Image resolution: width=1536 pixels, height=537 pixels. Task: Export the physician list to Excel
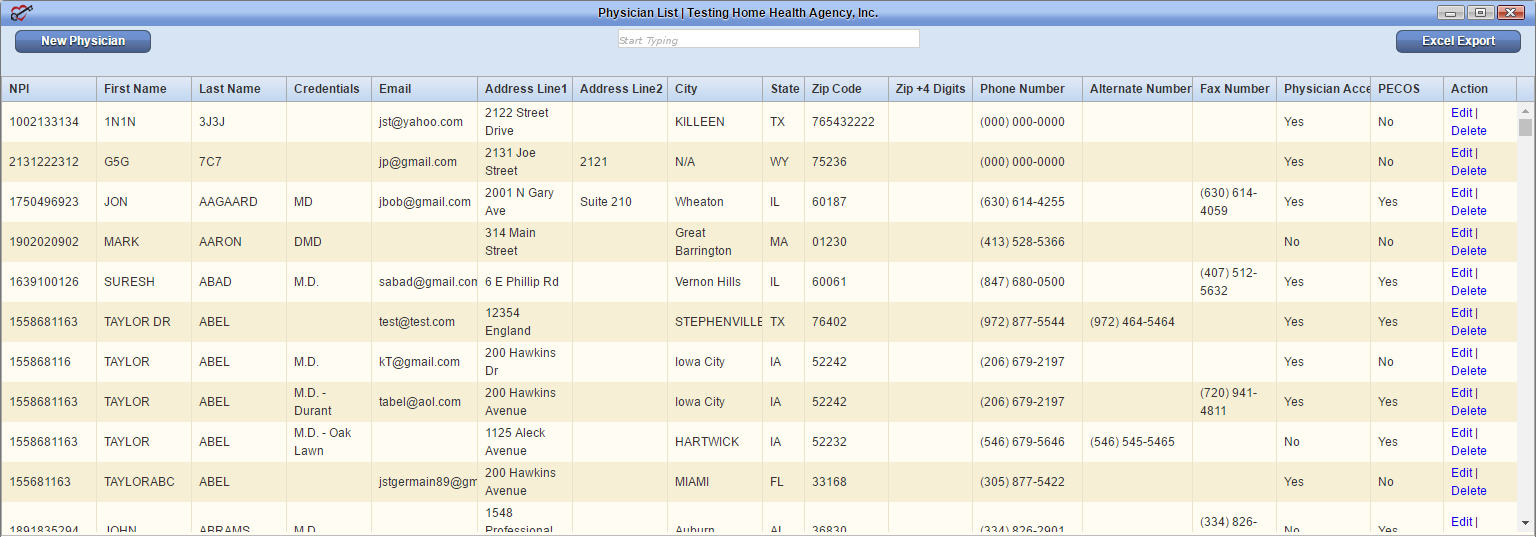coord(1458,41)
